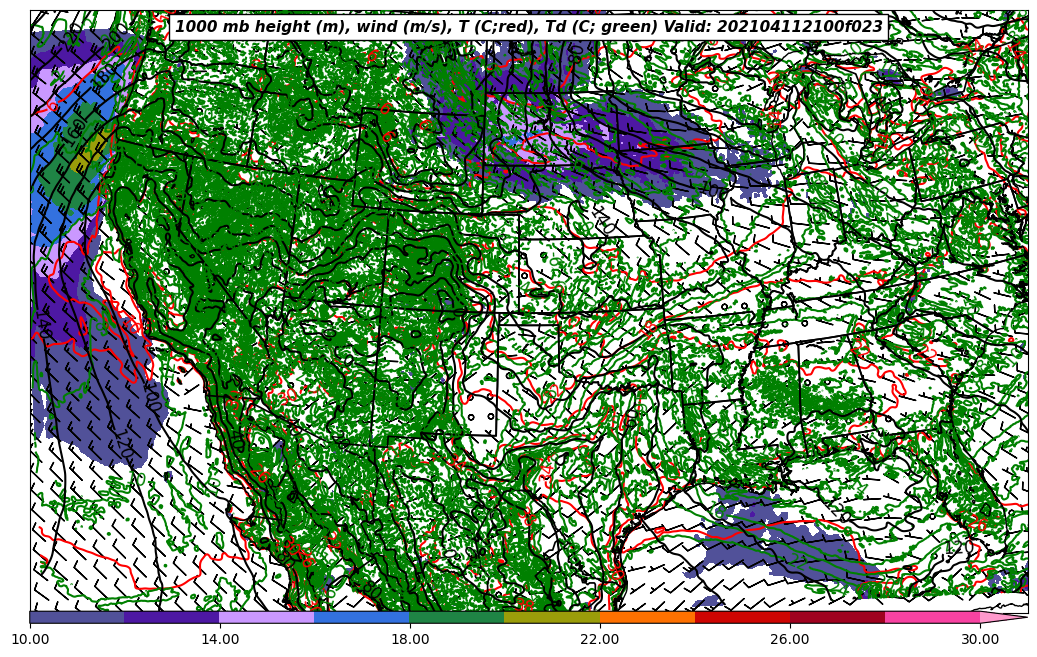Click the royal blue colorbar segment
This screenshot has width=1037, height=657.
click(x=362, y=618)
